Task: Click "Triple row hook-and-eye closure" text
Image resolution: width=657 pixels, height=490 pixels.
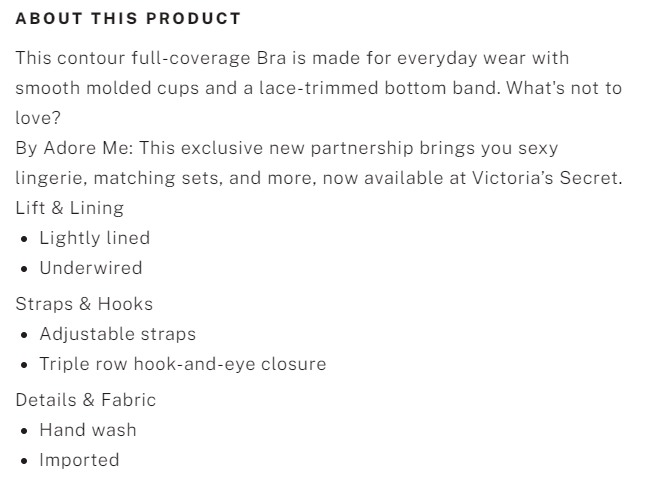Action: (182, 364)
